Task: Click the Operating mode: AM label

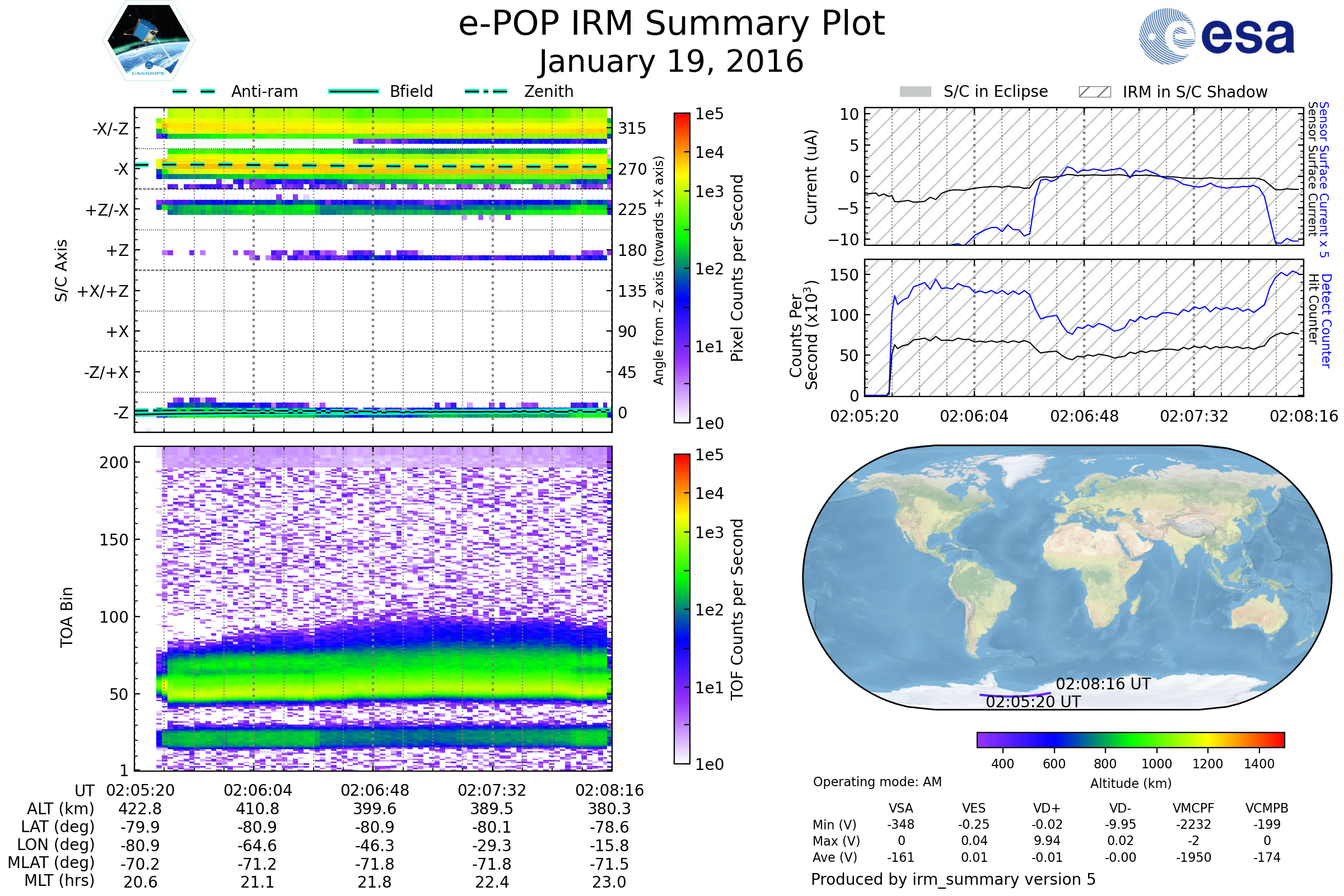Action: coord(876,782)
